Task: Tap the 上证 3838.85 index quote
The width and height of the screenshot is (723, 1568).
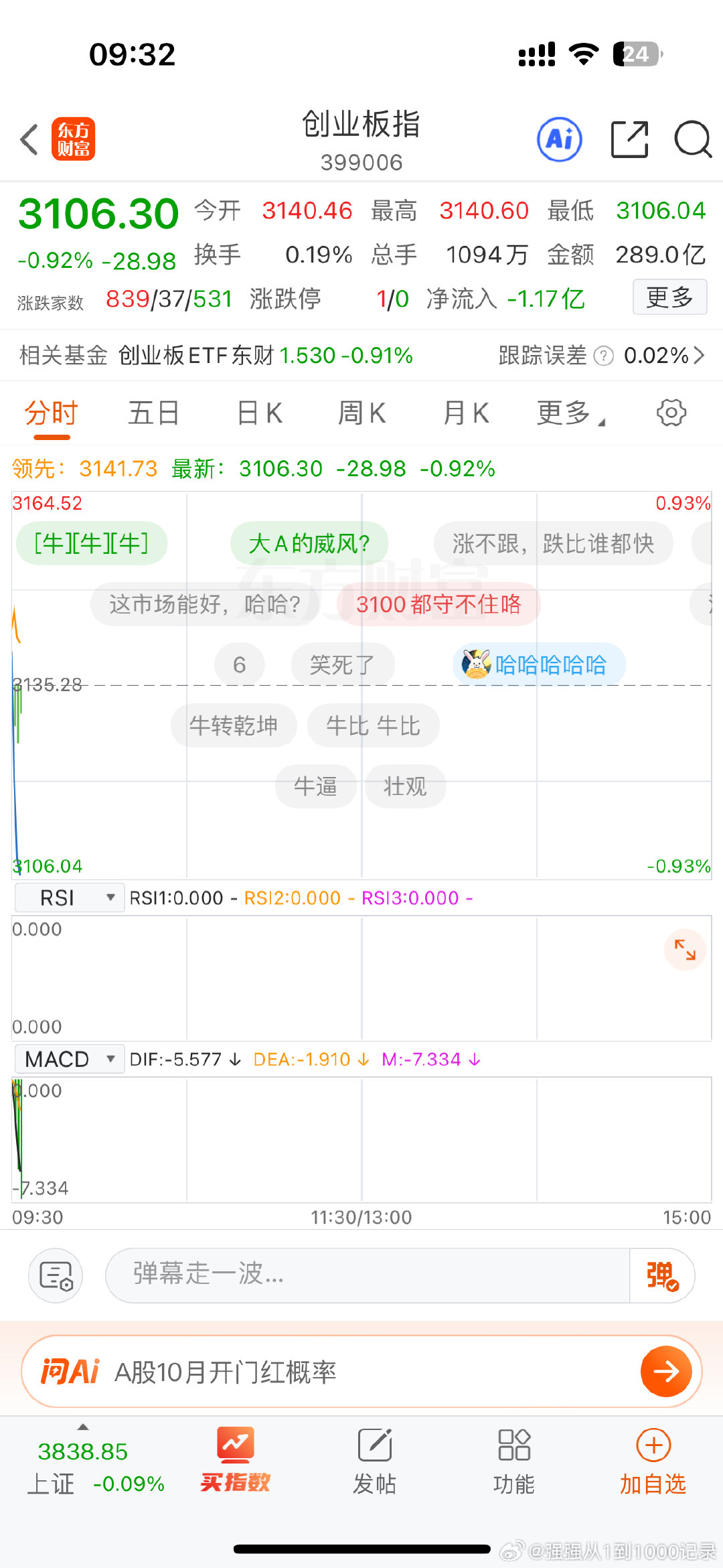Action: pyautogui.click(x=96, y=1467)
